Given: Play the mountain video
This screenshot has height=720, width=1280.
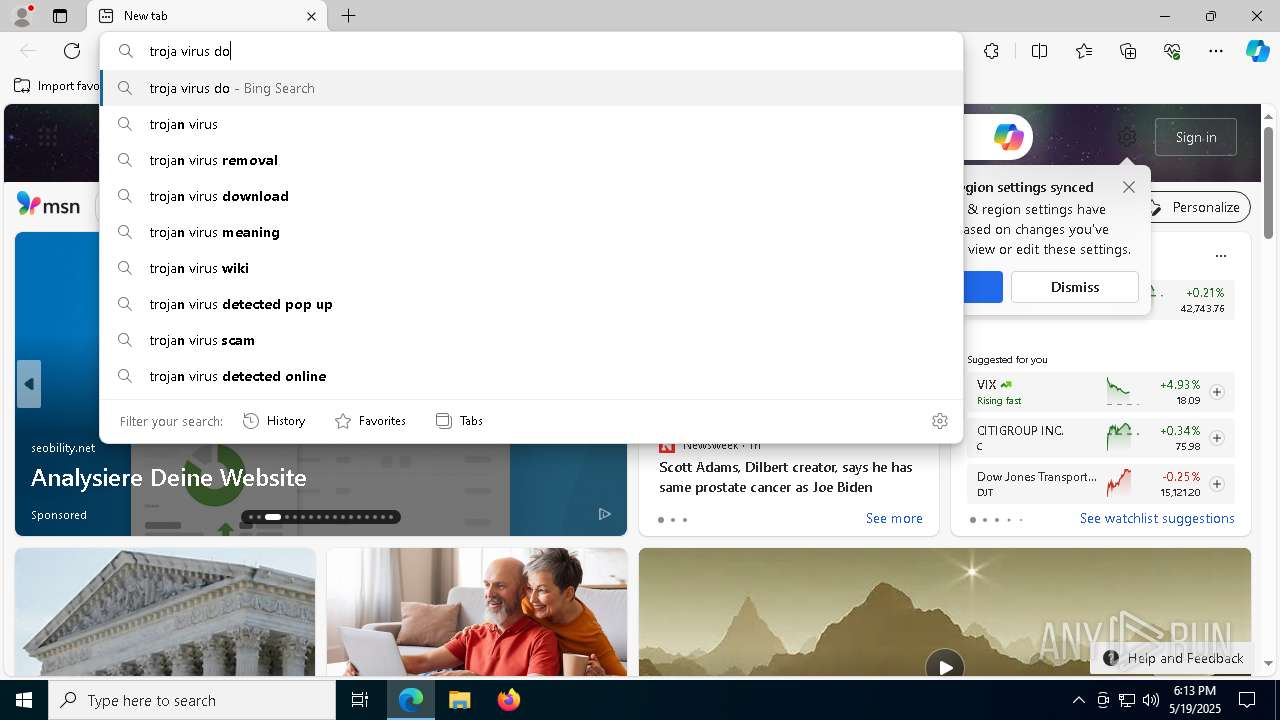Looking at the screenshot, I should coord(944,666).
